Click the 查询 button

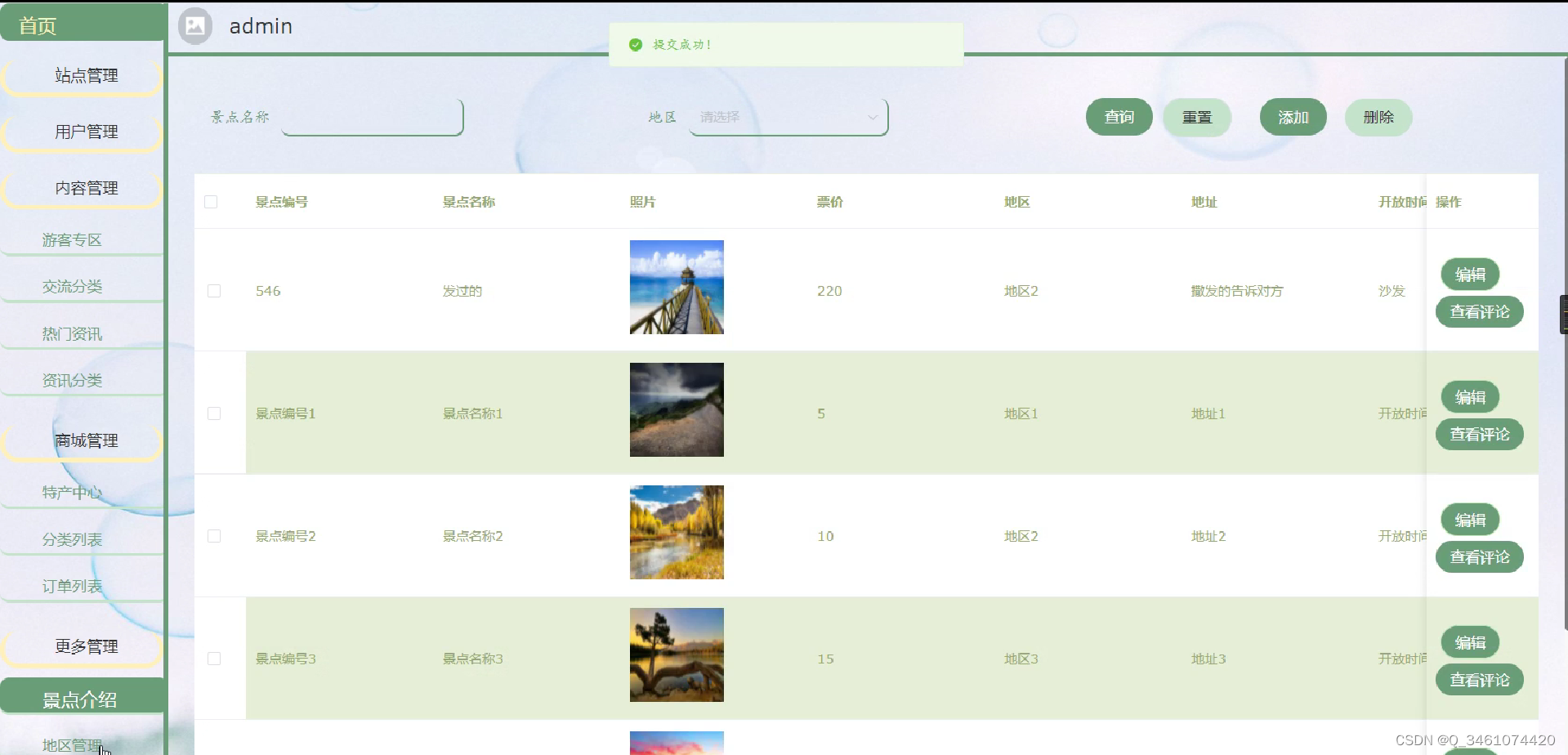[1119, 118]
